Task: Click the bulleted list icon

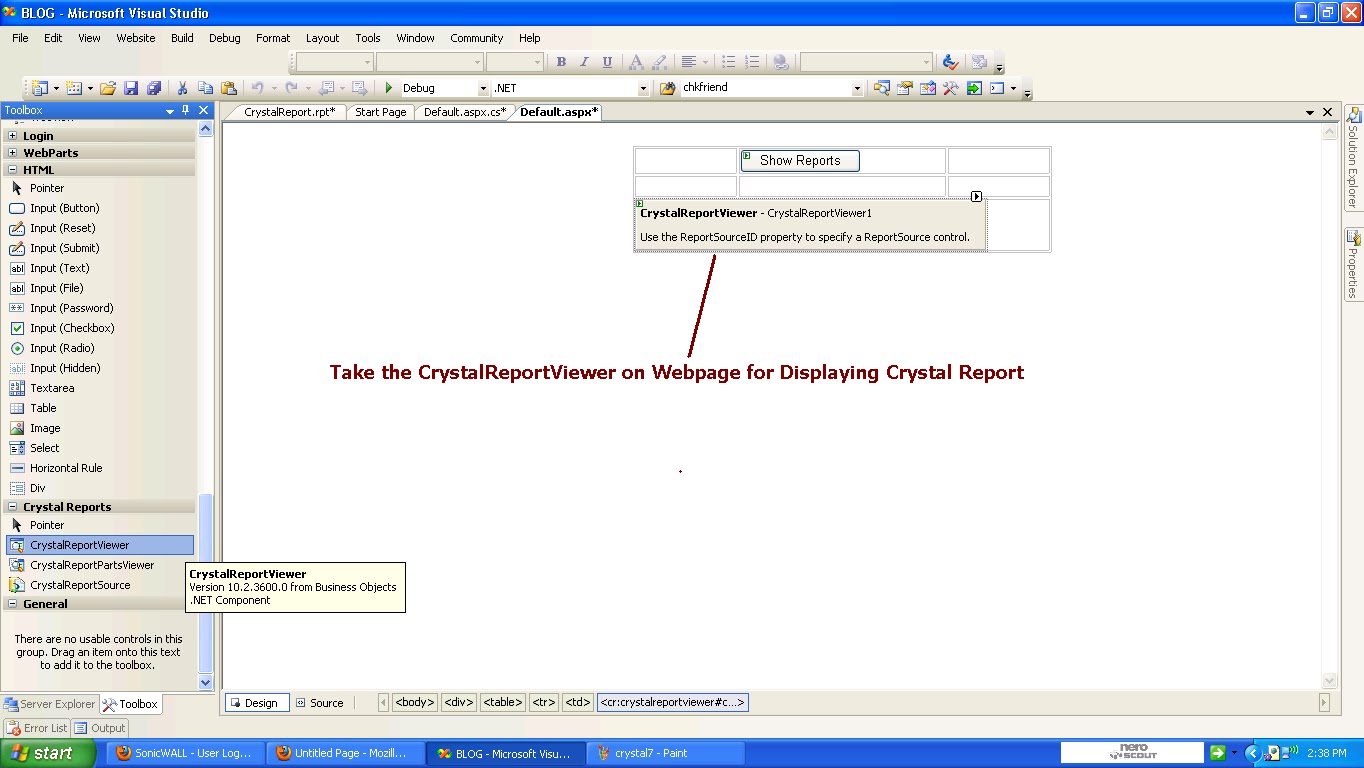Action: click(729, 62)
